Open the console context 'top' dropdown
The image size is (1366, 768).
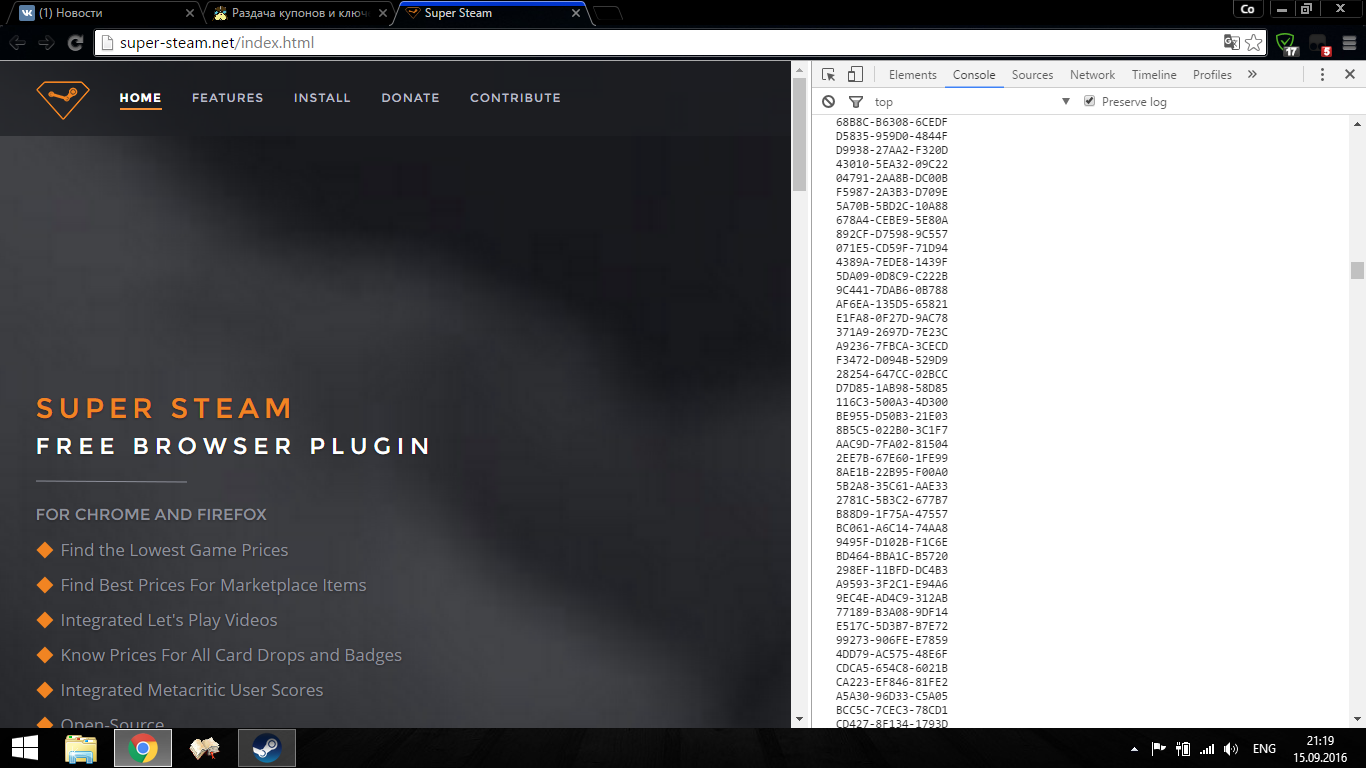pos(971,102)
